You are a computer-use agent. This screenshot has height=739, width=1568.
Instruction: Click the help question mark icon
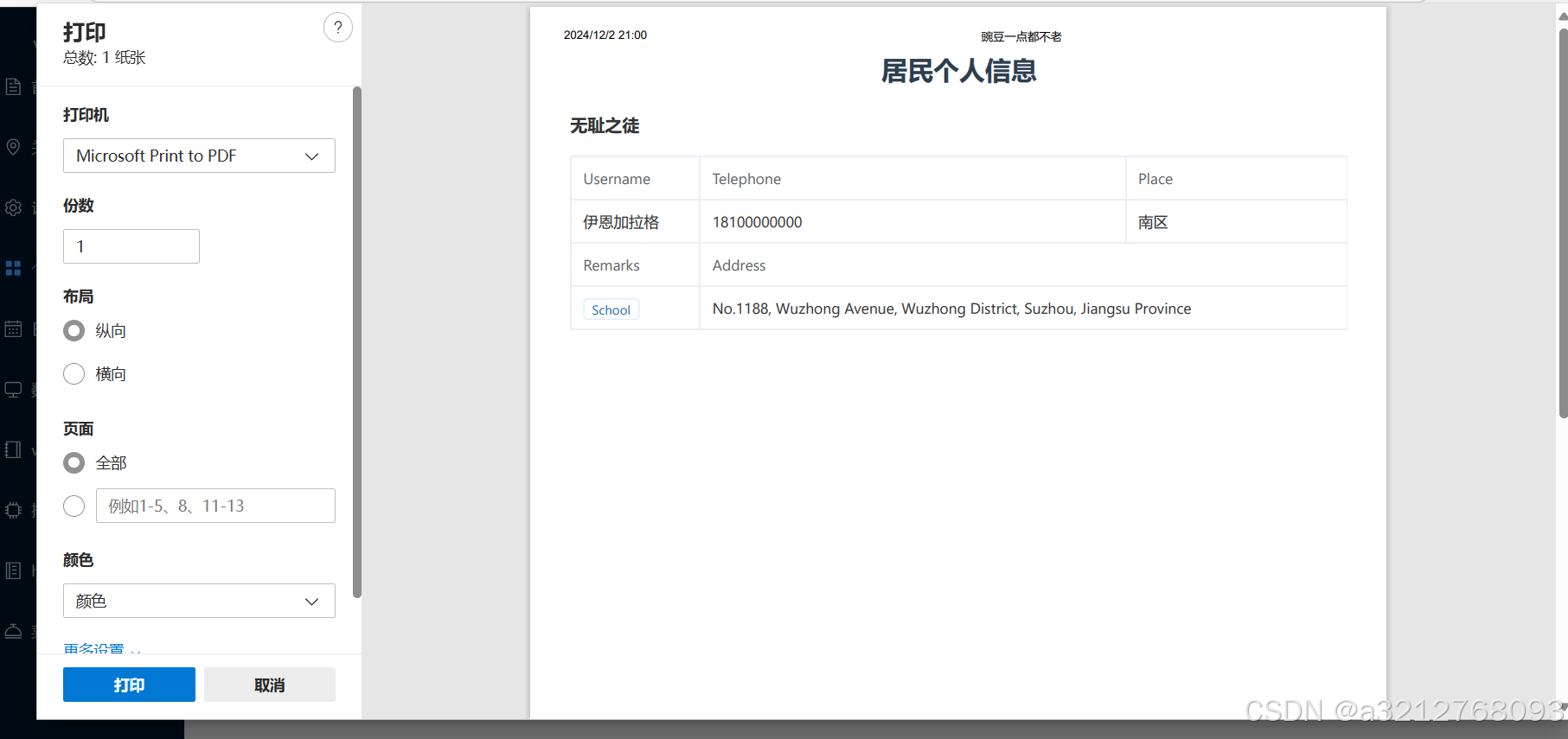pos(337,28)
